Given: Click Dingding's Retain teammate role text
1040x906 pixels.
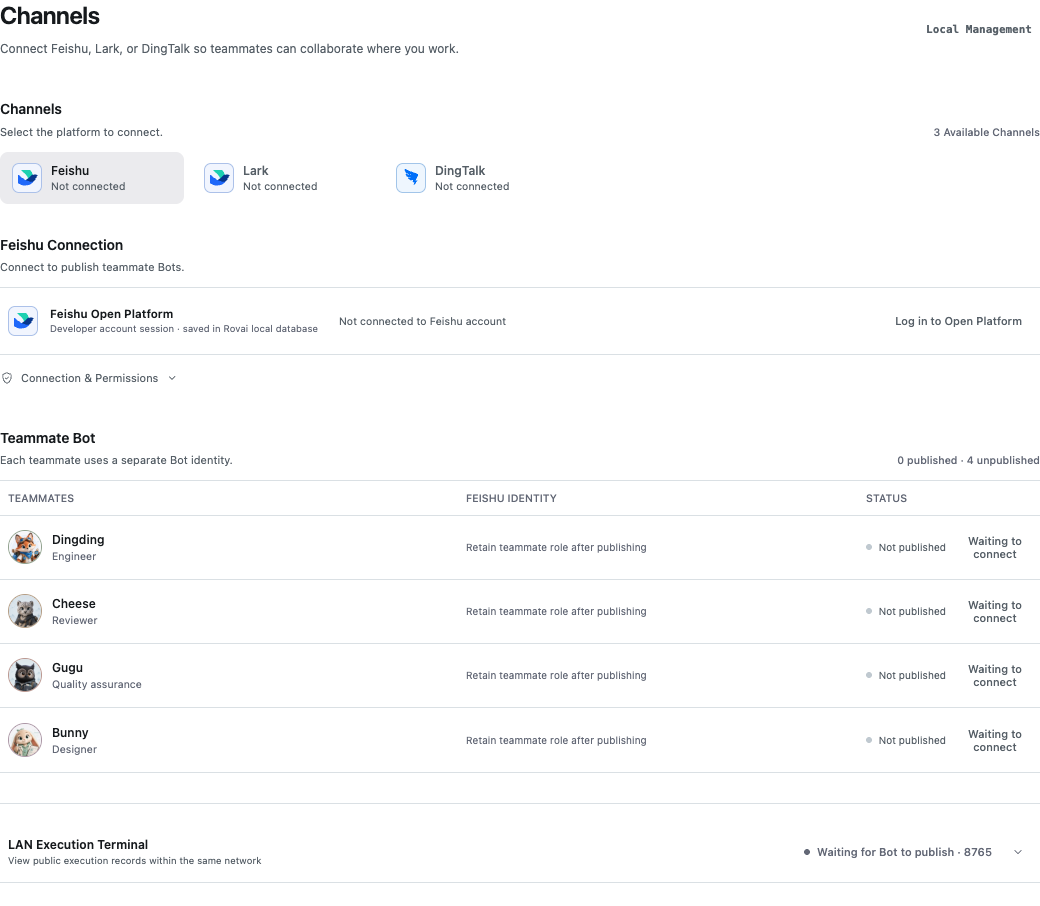Looking at the screenshot, I should [556, 547].
